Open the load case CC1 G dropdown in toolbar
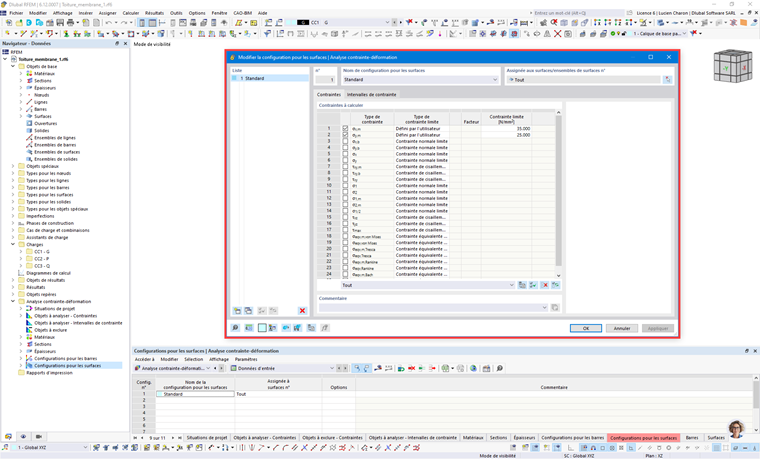 click(387, 22)
